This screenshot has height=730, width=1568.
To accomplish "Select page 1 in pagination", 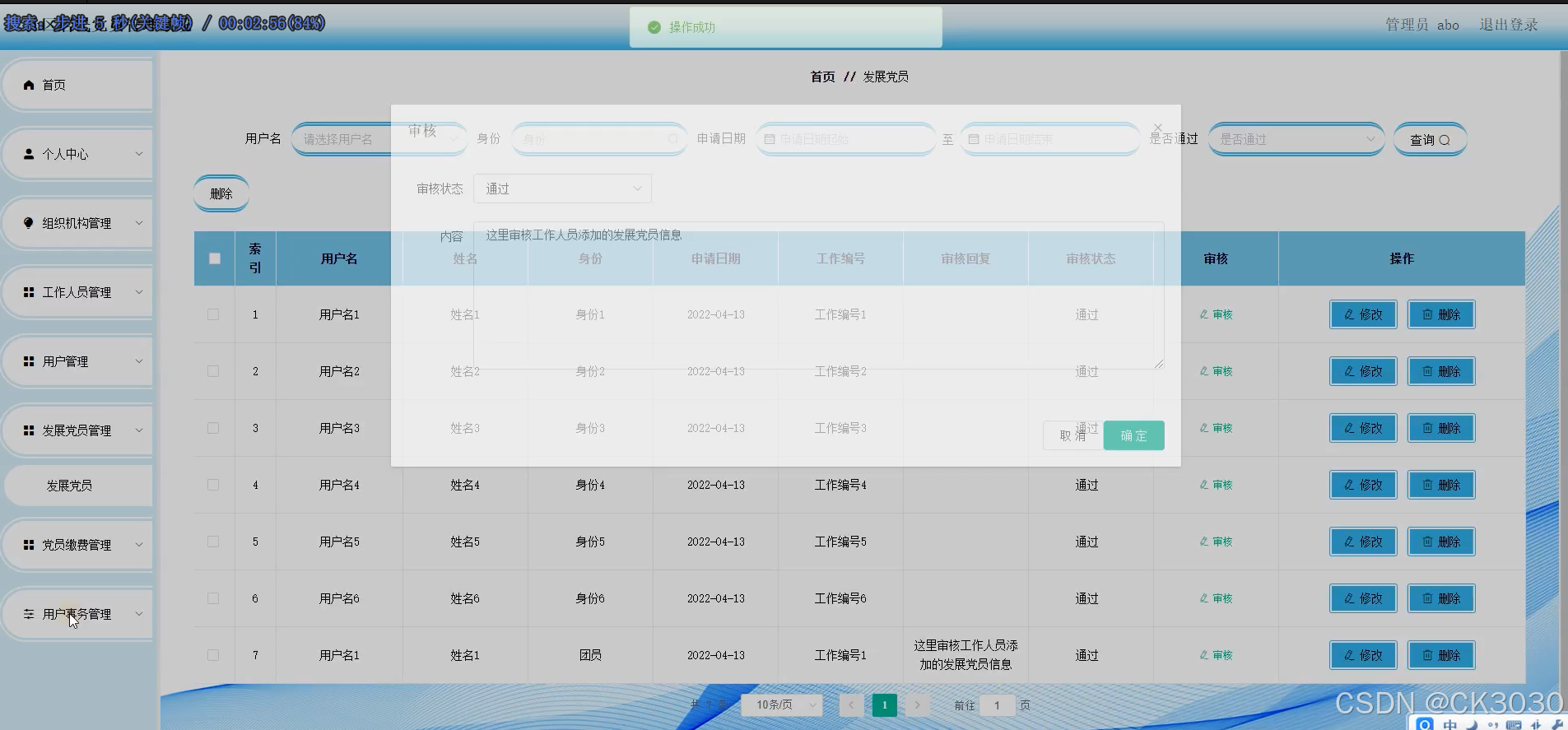I will 884,704.
